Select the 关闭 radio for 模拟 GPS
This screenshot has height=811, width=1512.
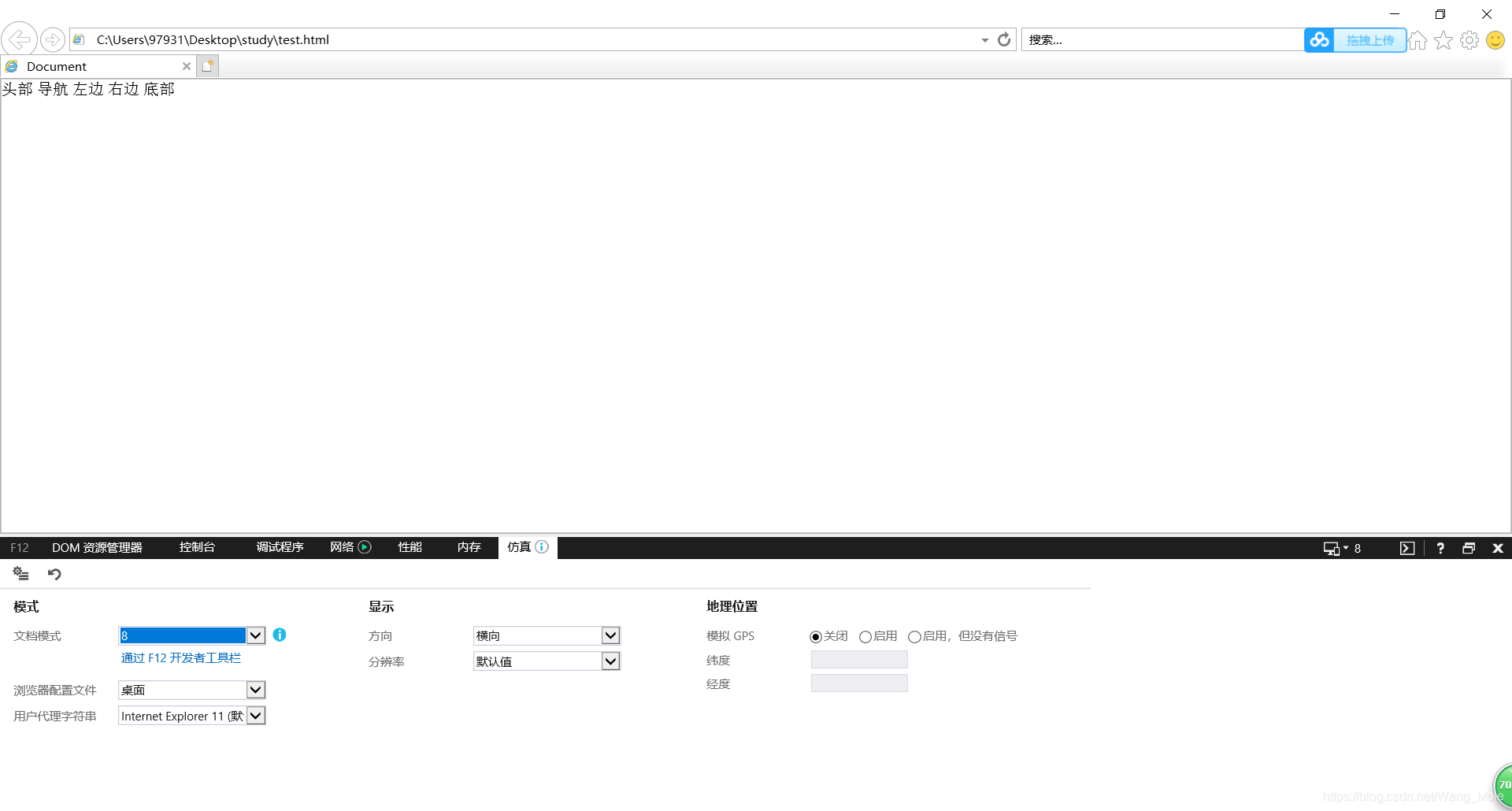816,636
